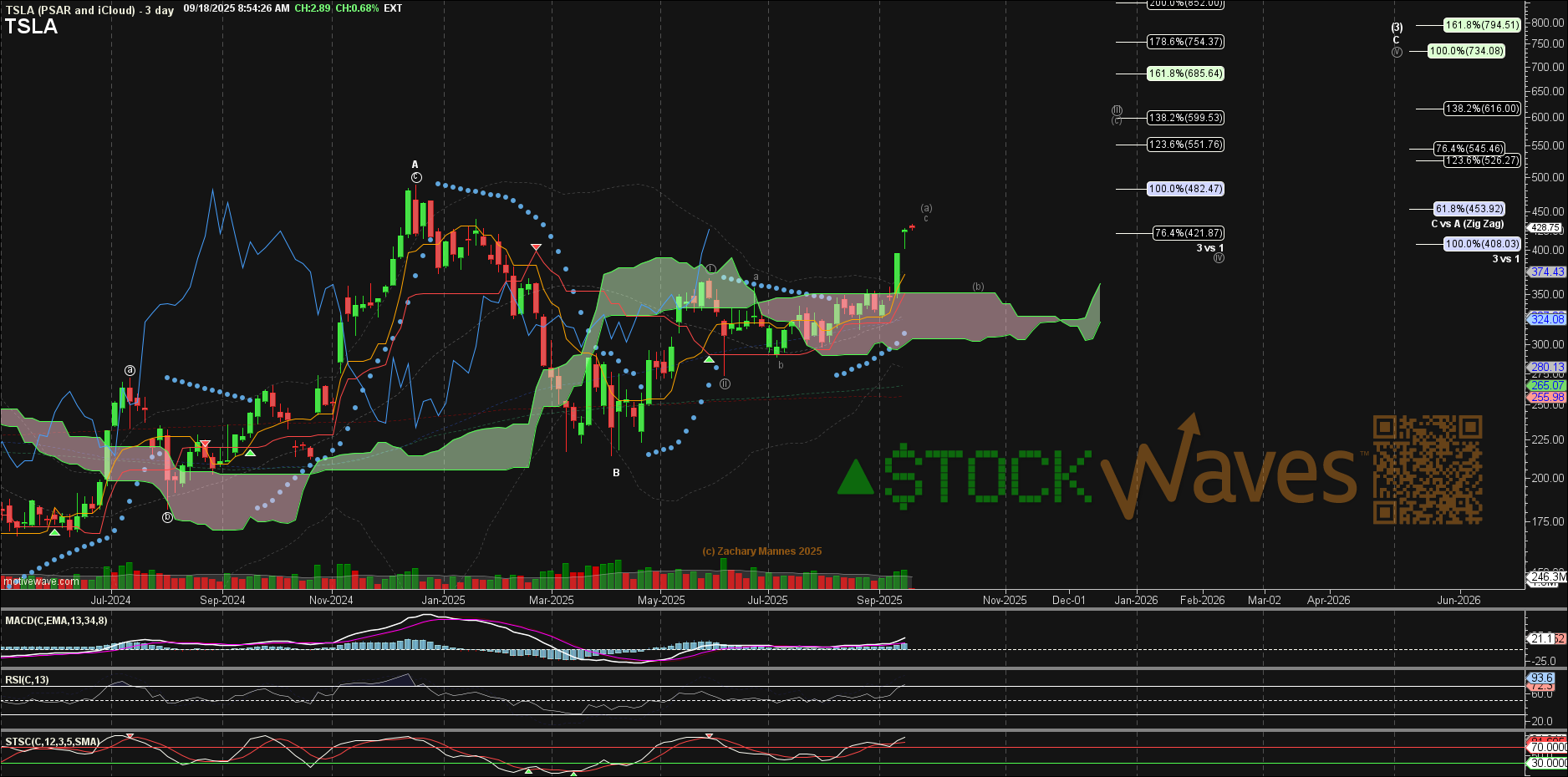Image resolution: width=1568 pixels, height=777 pixels.
Task: Click the green up-triangle signal near Jun-2025
Action: click(709, 358)
